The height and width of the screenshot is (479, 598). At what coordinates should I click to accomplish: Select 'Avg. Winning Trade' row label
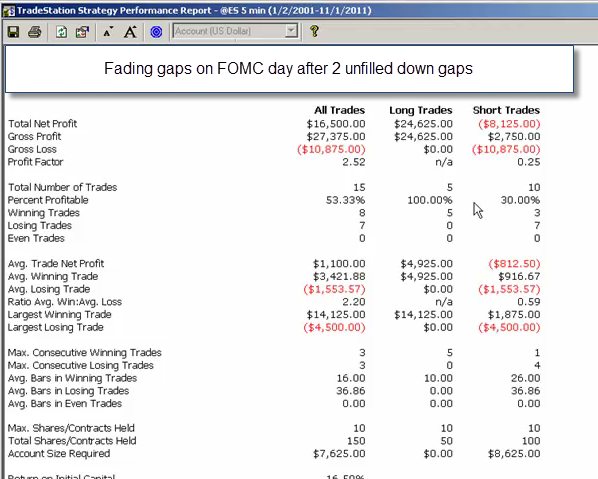point(53,276)
